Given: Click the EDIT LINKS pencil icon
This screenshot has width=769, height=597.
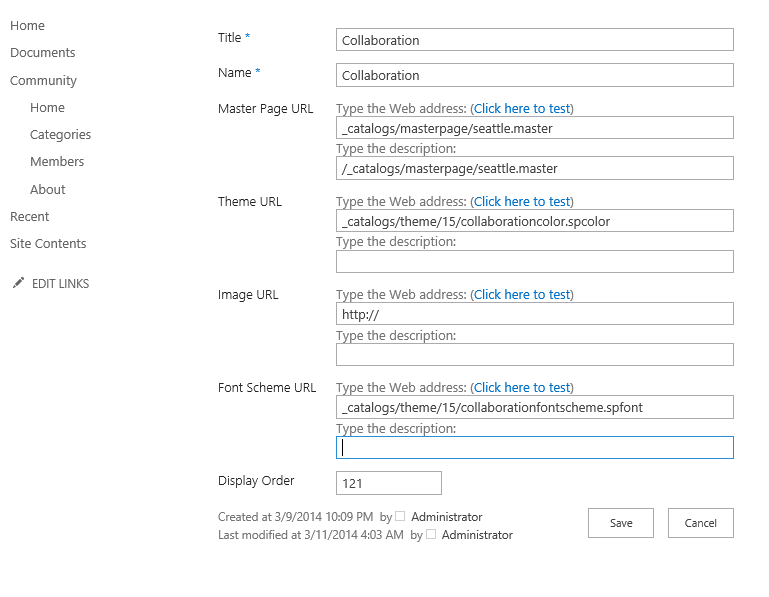Looking at the screenshot, I should pos(18,283).
